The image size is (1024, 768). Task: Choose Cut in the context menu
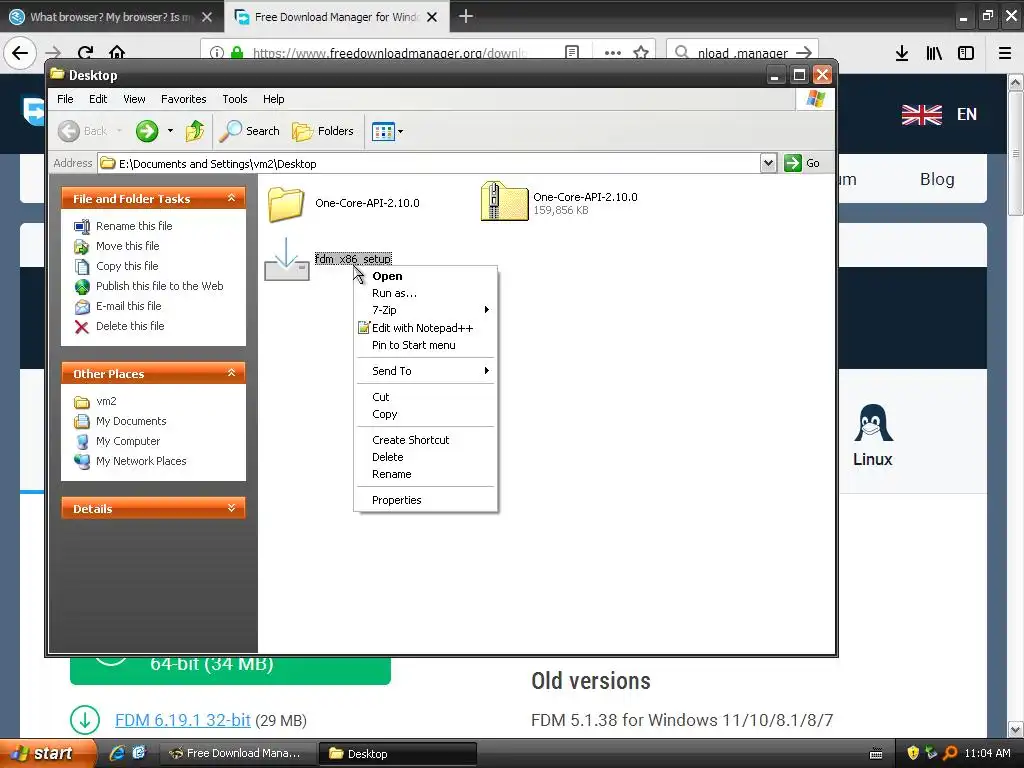tap(425, 397)
